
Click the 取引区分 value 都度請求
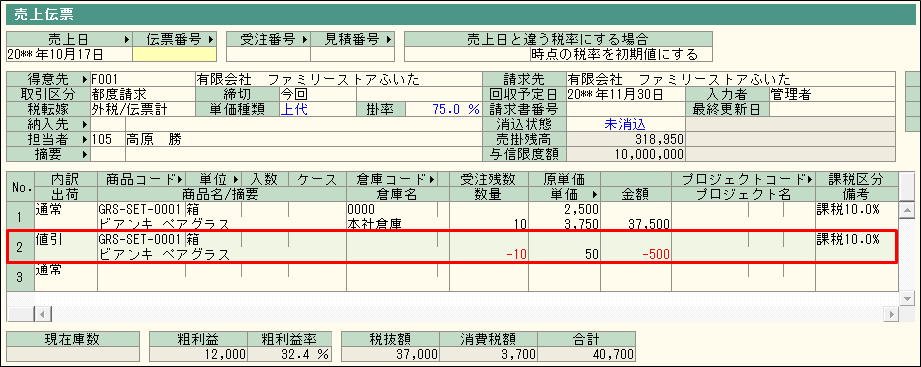coord(143,94)
